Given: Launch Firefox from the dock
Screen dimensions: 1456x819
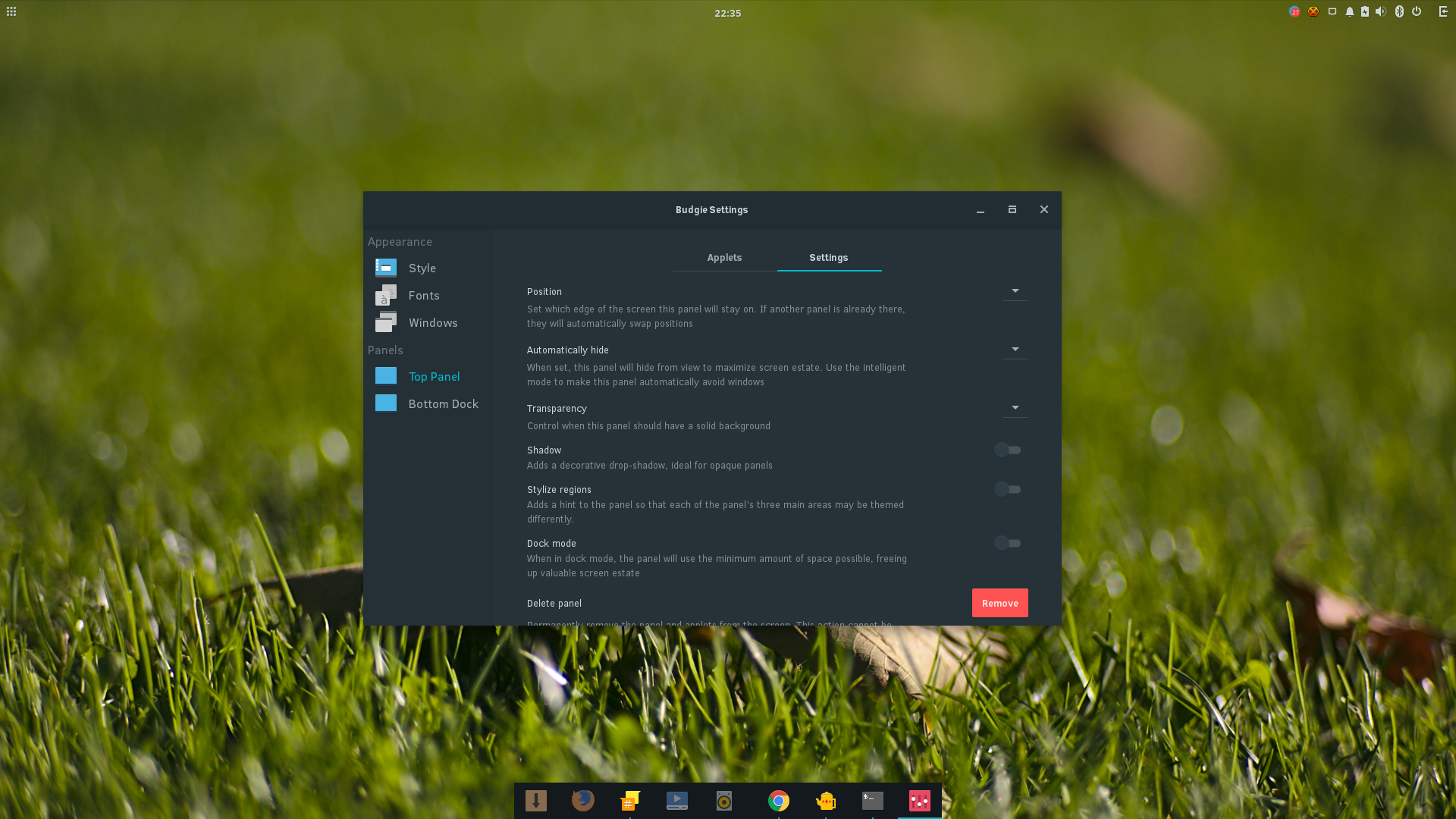Looking at the screenshot, I should [583, 801].
